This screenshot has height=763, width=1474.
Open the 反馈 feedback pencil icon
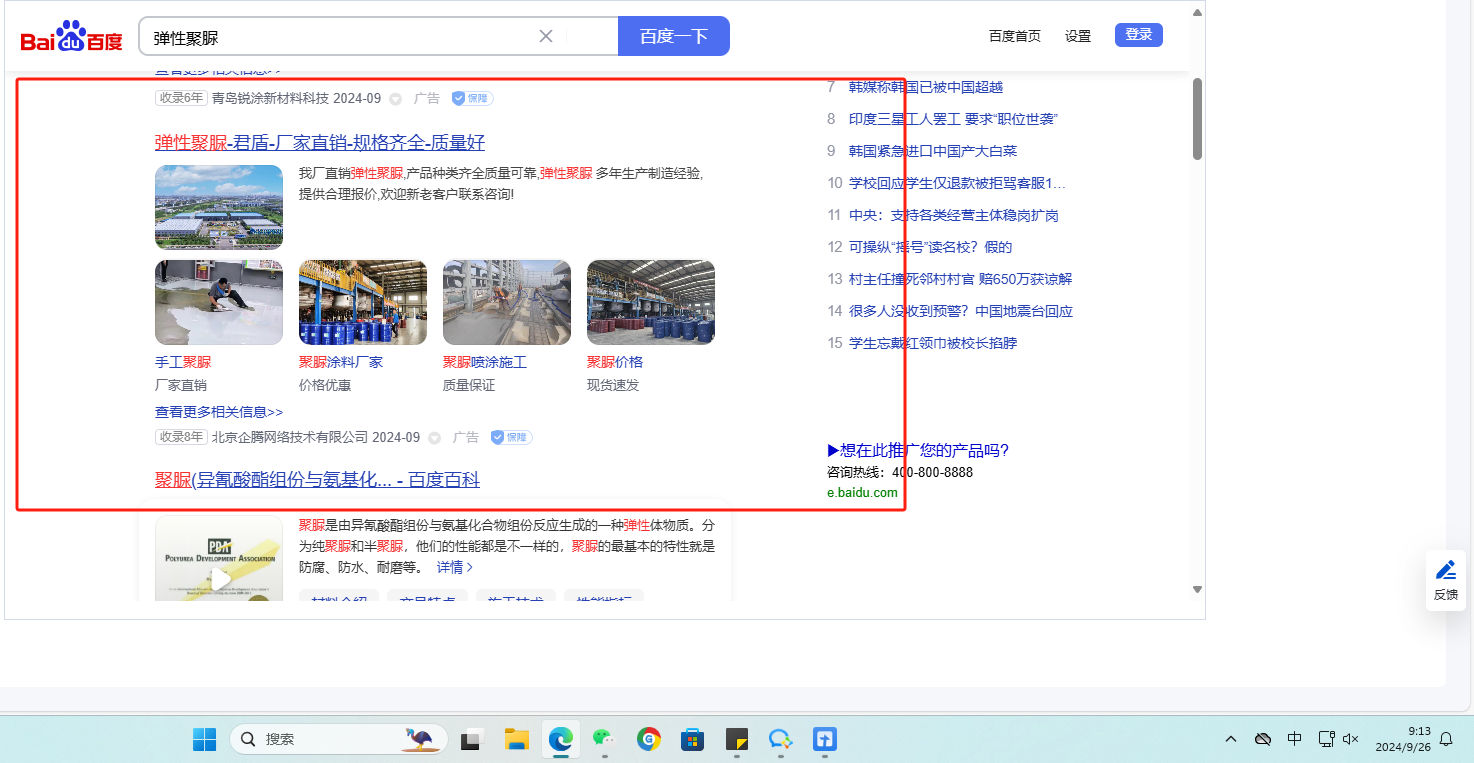[1446, 571]
